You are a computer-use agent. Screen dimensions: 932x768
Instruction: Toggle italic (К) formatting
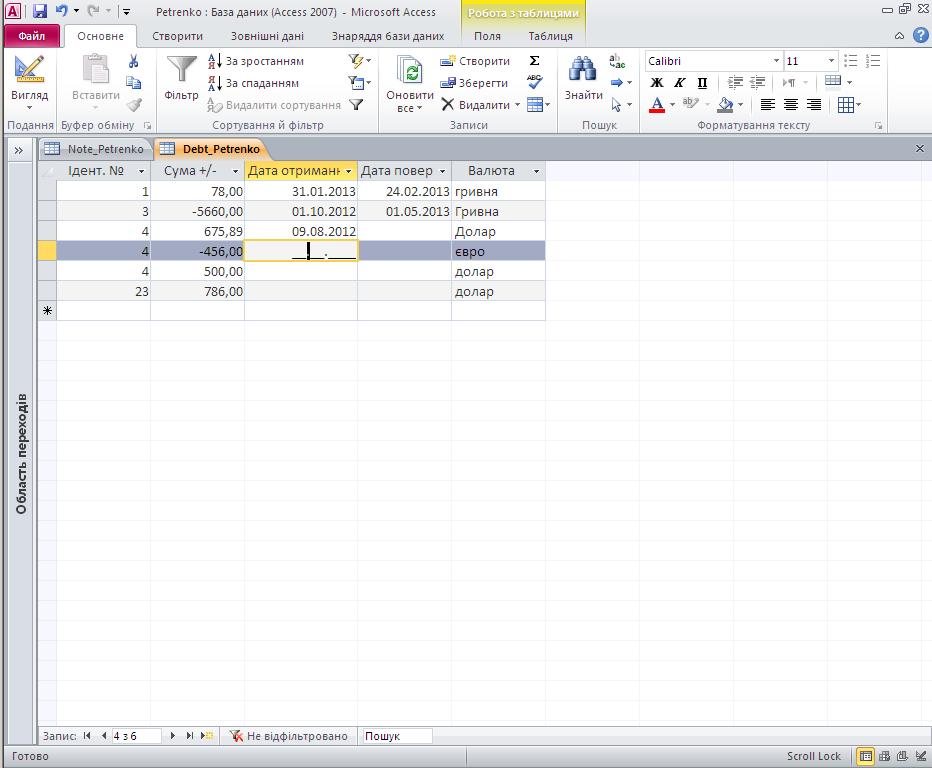coord(680,83)
